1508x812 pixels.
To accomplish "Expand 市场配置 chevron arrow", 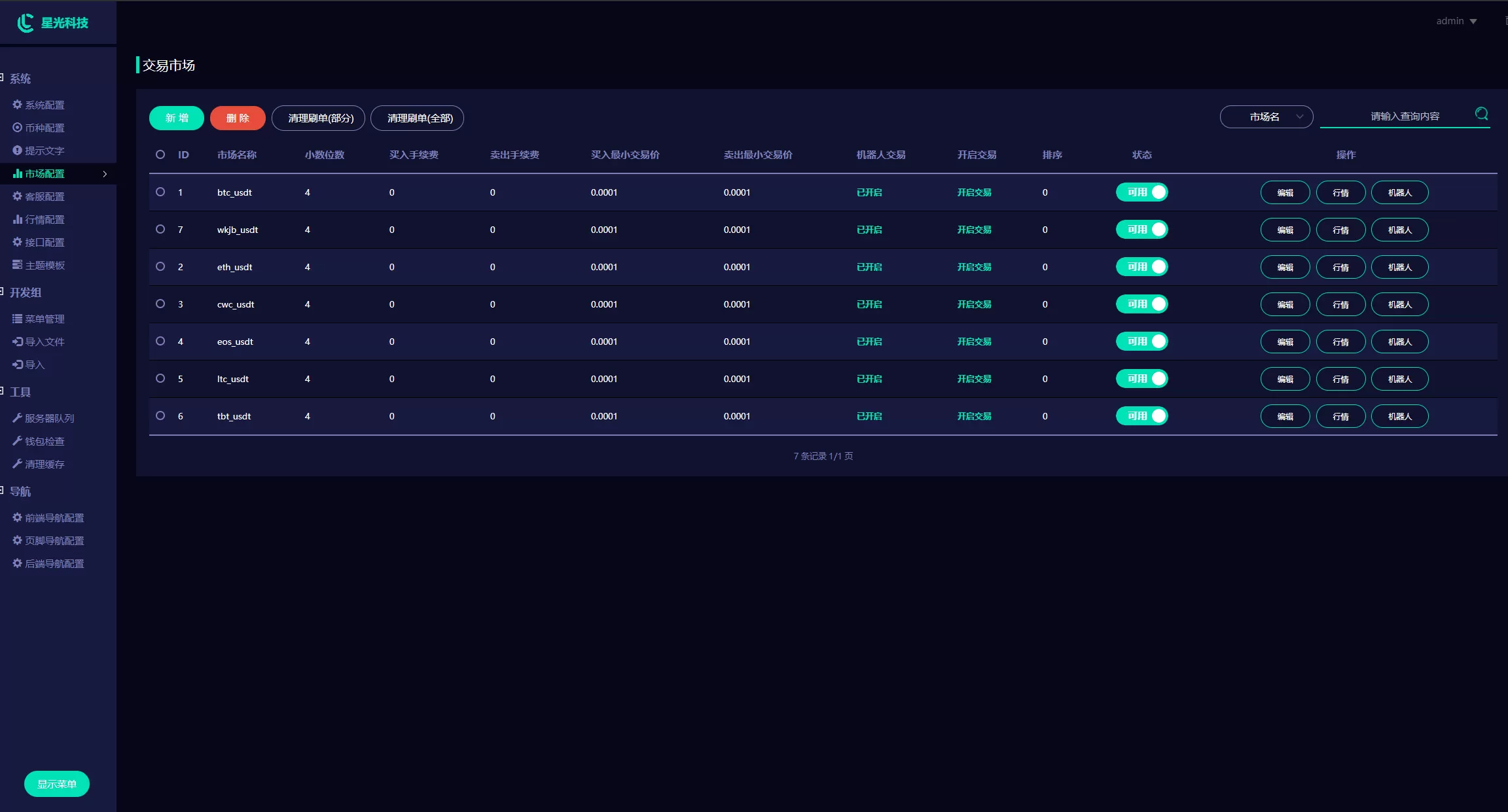I will coord(105,173).
